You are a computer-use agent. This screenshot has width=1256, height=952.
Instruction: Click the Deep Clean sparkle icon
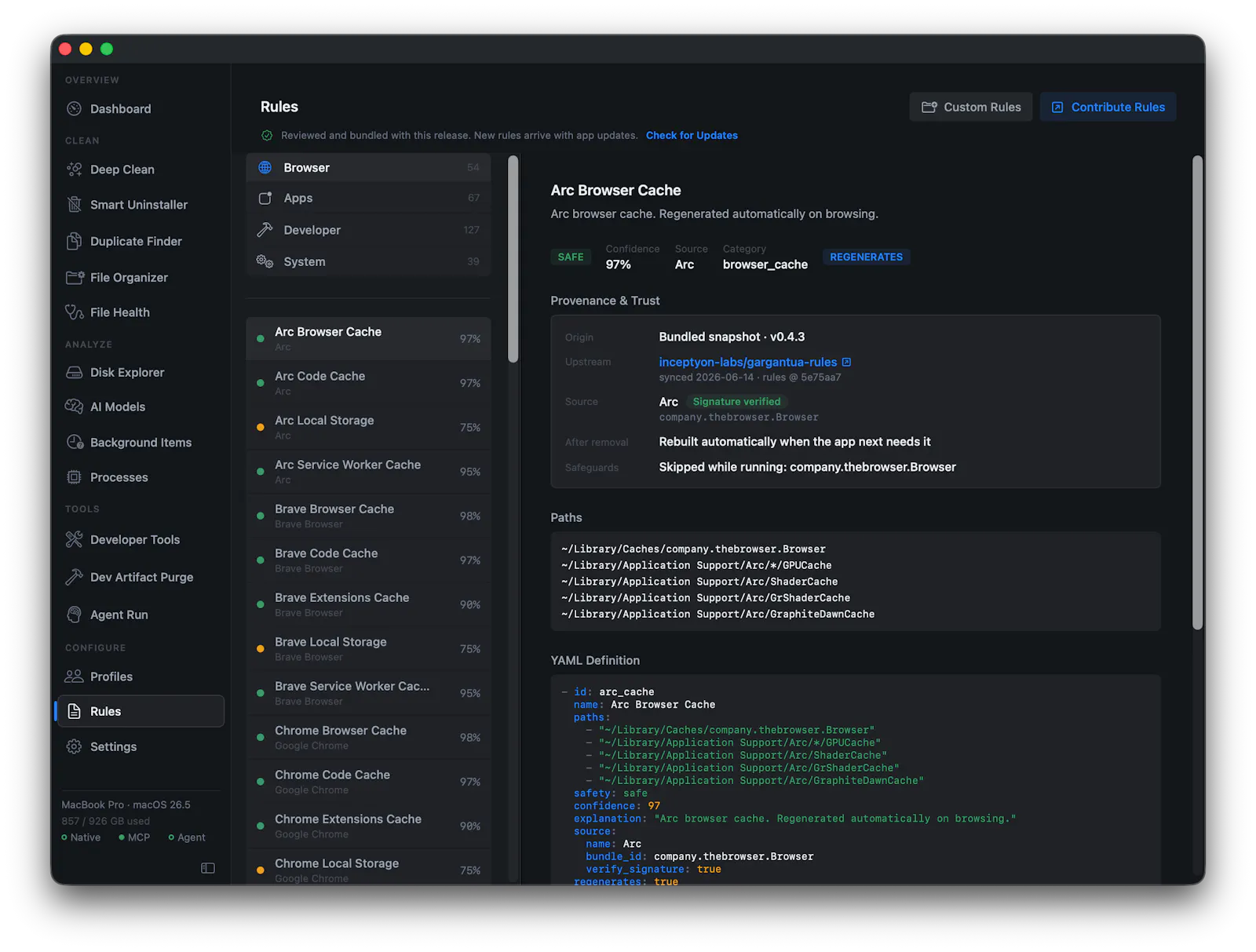pos(75,170)
